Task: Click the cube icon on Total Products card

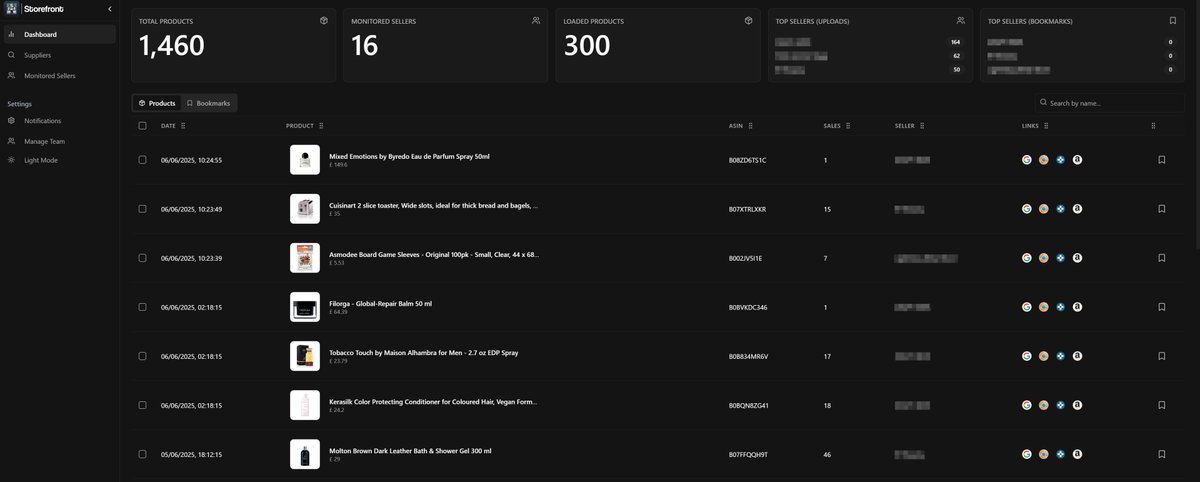Action: click(x=323, y=20)
